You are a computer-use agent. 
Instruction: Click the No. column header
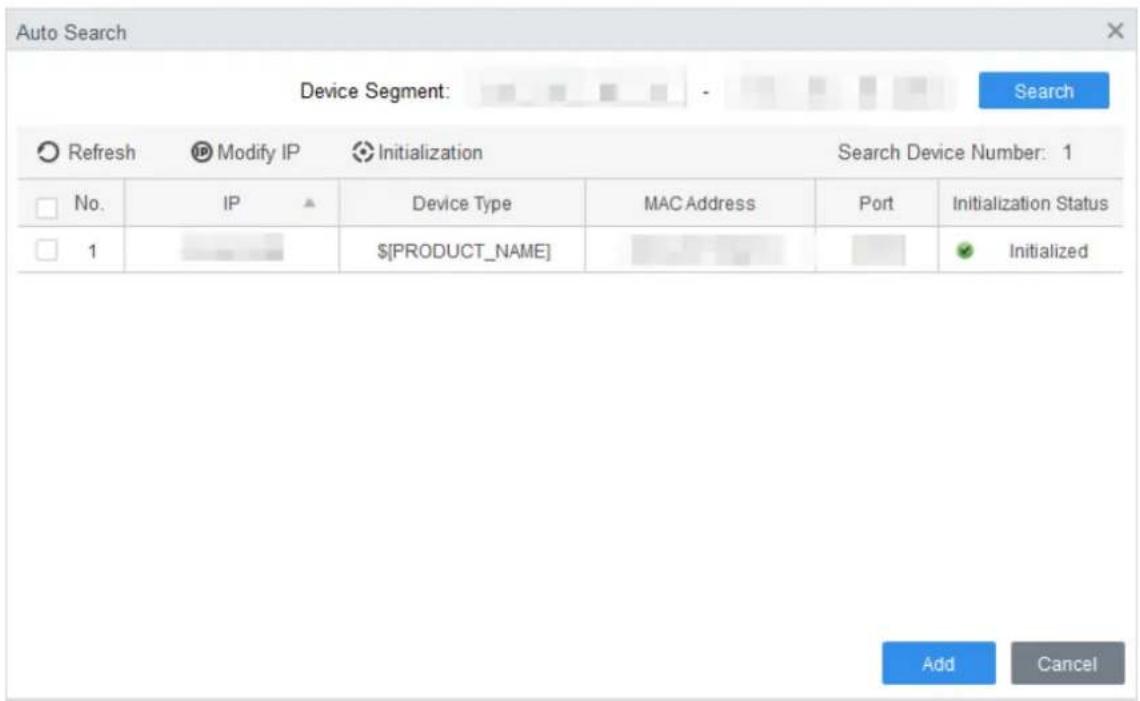89,203
